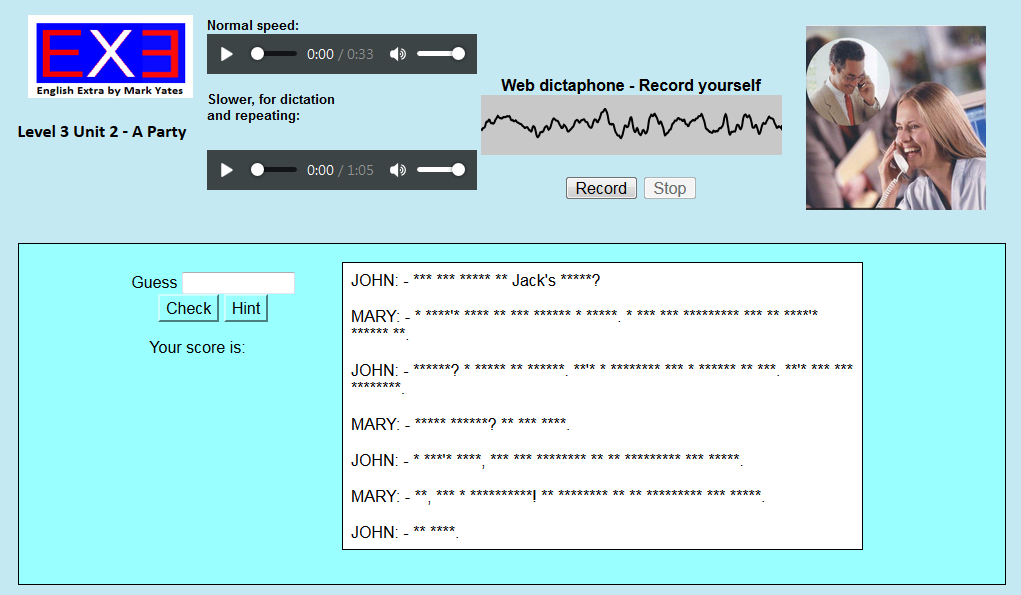Click the web dictaphone waveform display

(631, 125)
